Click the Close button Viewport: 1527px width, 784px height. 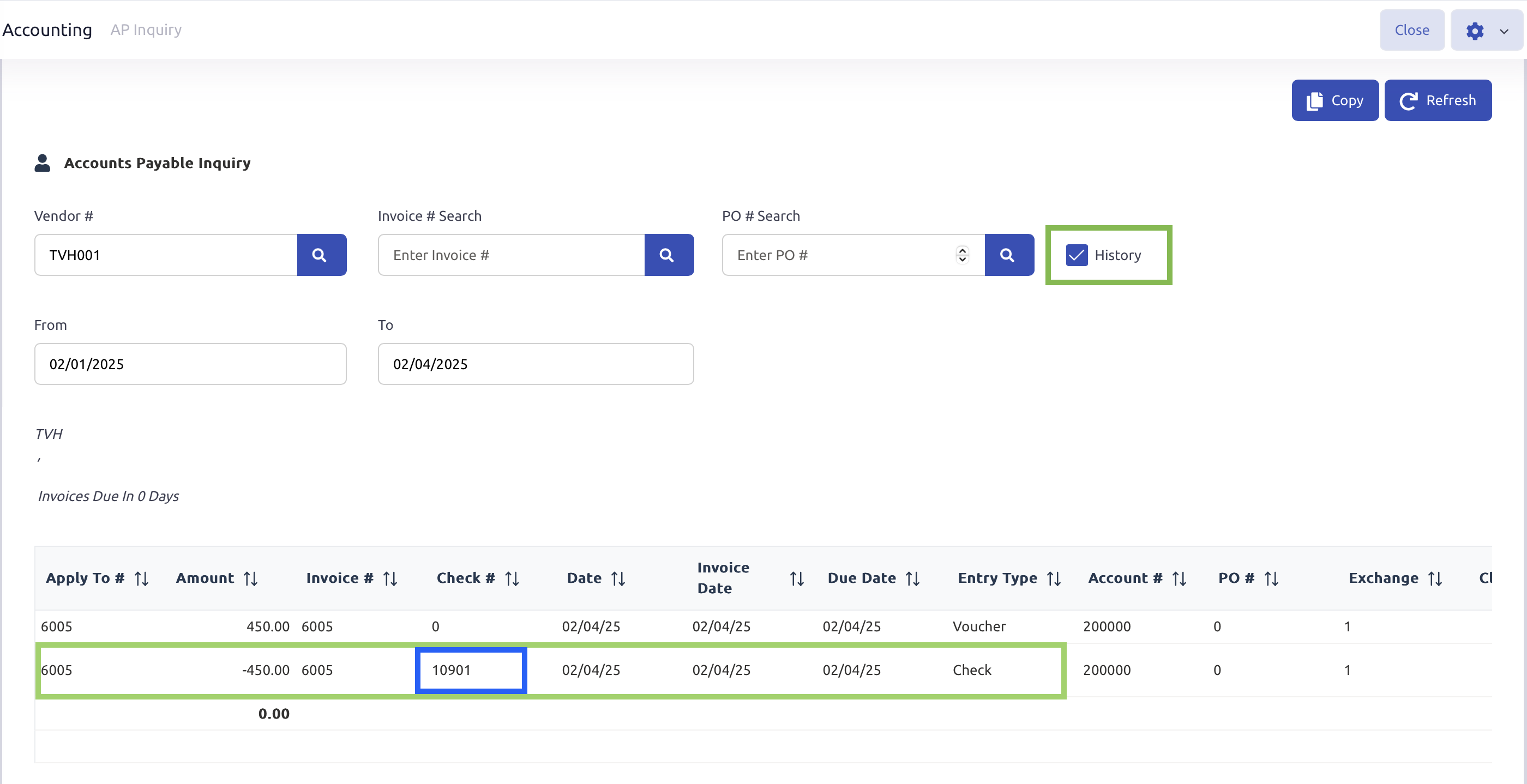tap(1411, 29)
